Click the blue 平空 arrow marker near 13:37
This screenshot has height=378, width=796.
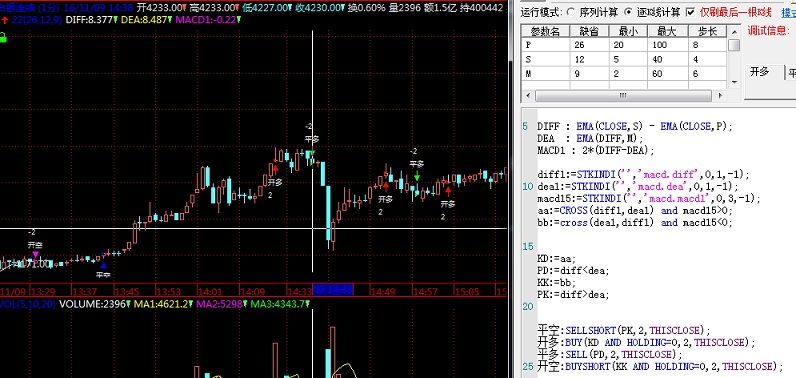pyautogui.click(x=104, y=265)
